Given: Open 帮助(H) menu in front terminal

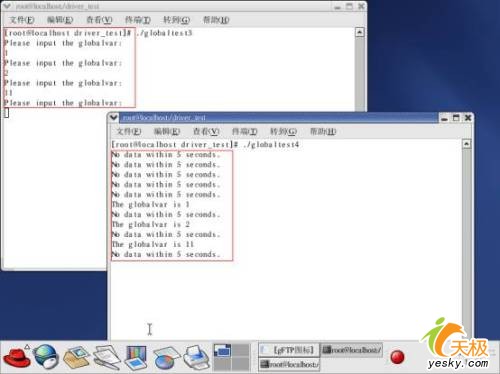Looking at the screenshot, I should (323, 131).
